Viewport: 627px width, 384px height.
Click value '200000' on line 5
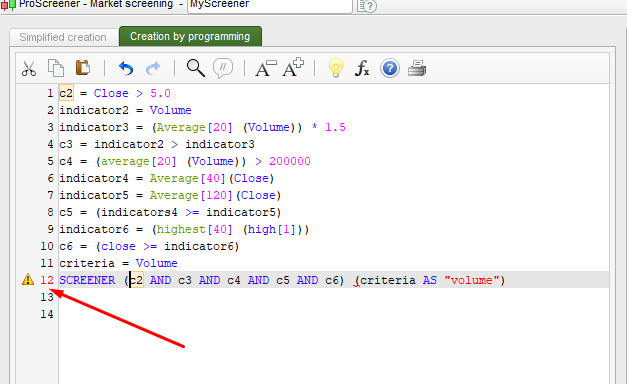(x=290, y=161)
